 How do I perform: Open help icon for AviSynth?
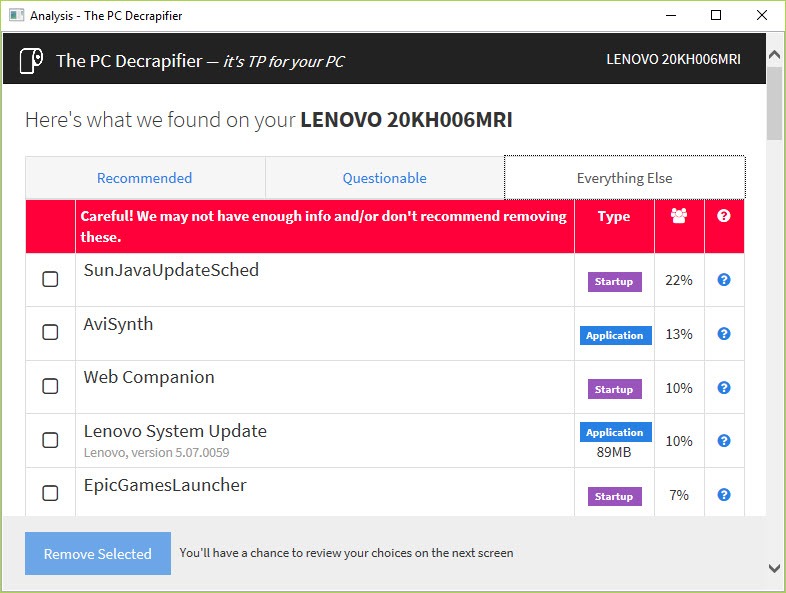pos(724,334)
